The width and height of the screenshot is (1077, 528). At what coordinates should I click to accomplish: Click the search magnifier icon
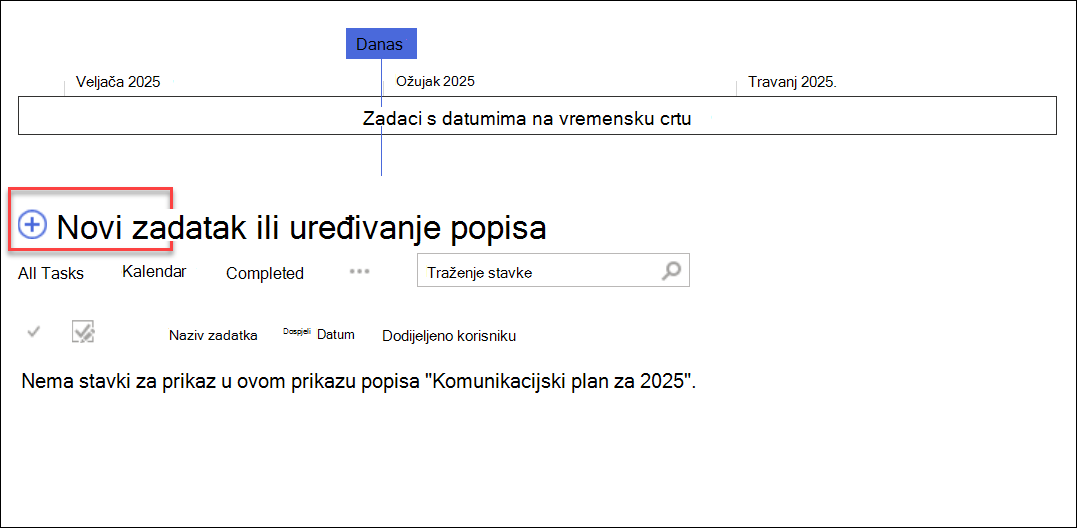coord(671,271)
